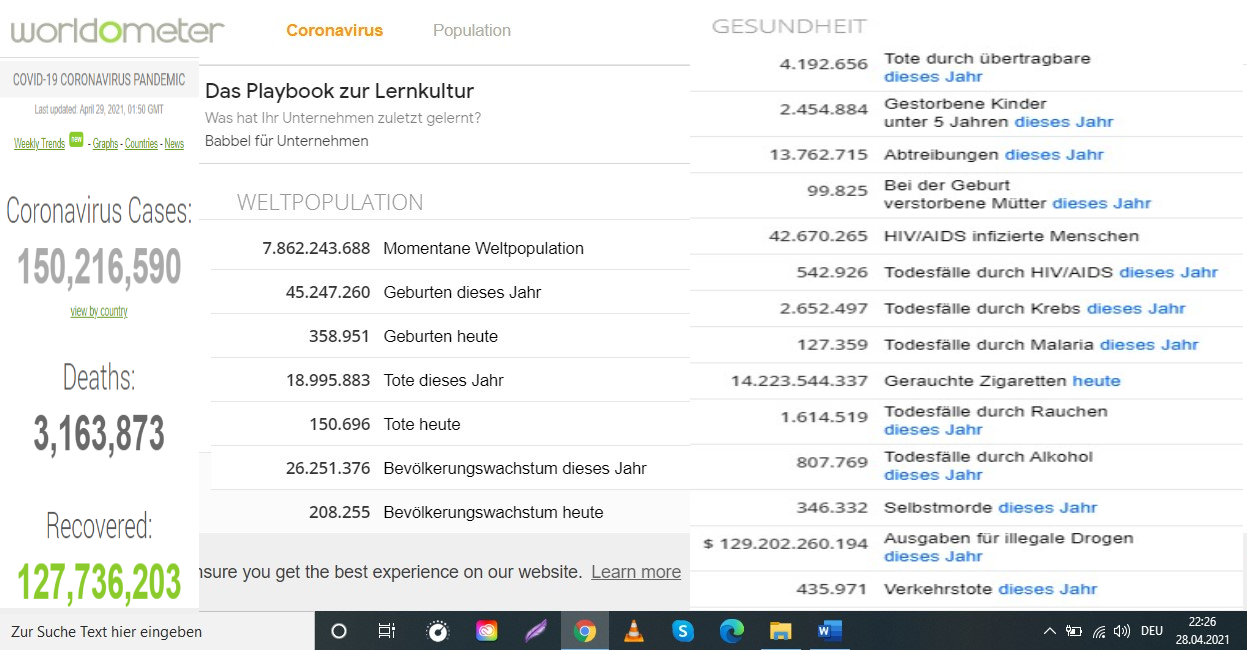
Task: Open File Explorer from the taskbar
Action: tap(780, 631)
